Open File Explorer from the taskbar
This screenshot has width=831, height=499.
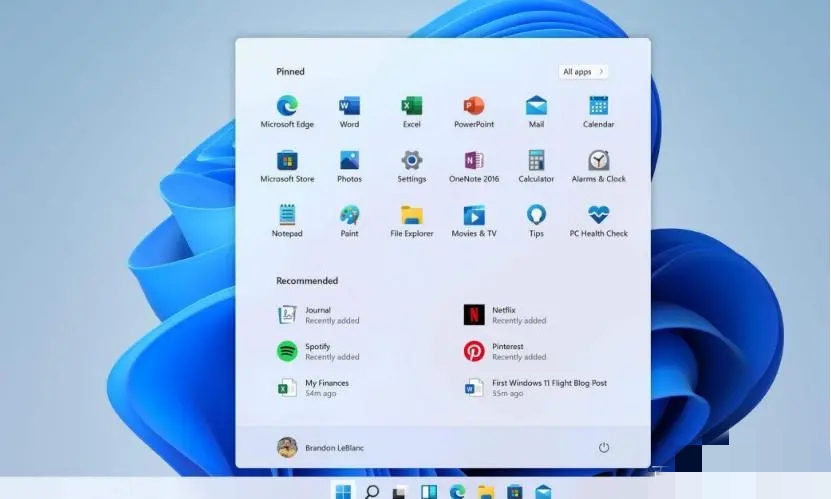(x=486, y=492)
